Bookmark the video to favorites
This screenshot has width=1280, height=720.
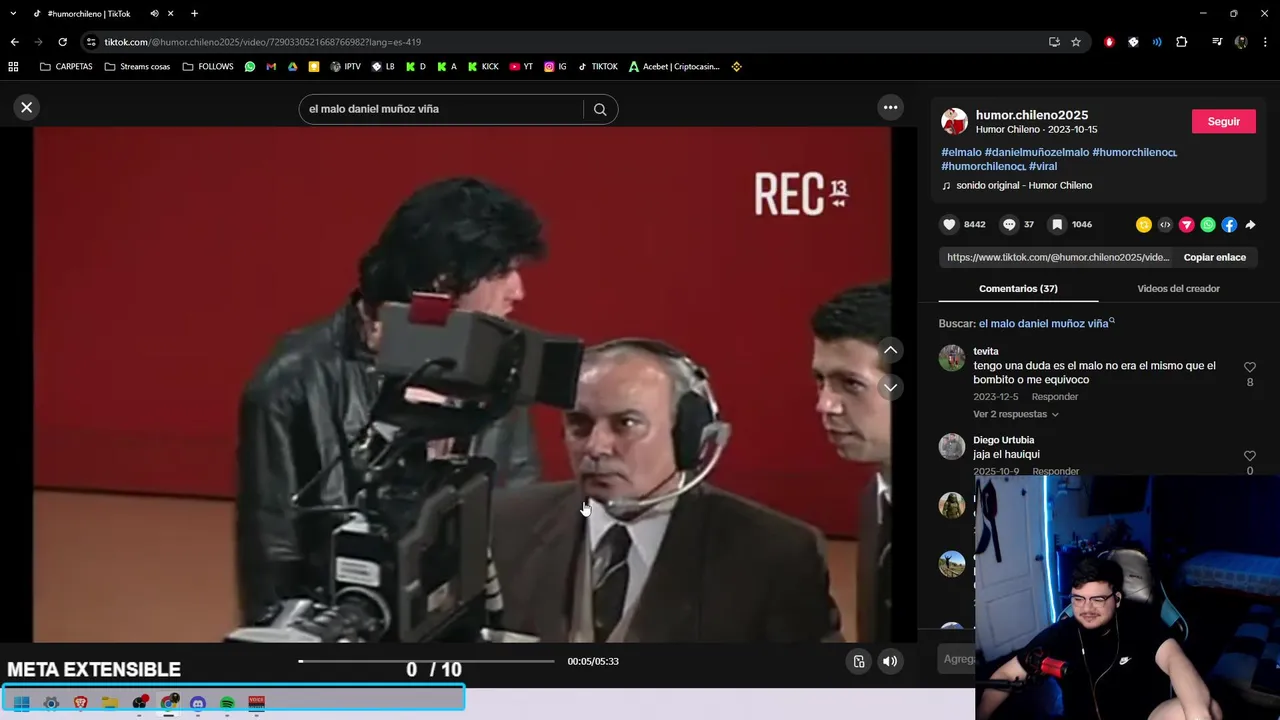(1057, 225)
